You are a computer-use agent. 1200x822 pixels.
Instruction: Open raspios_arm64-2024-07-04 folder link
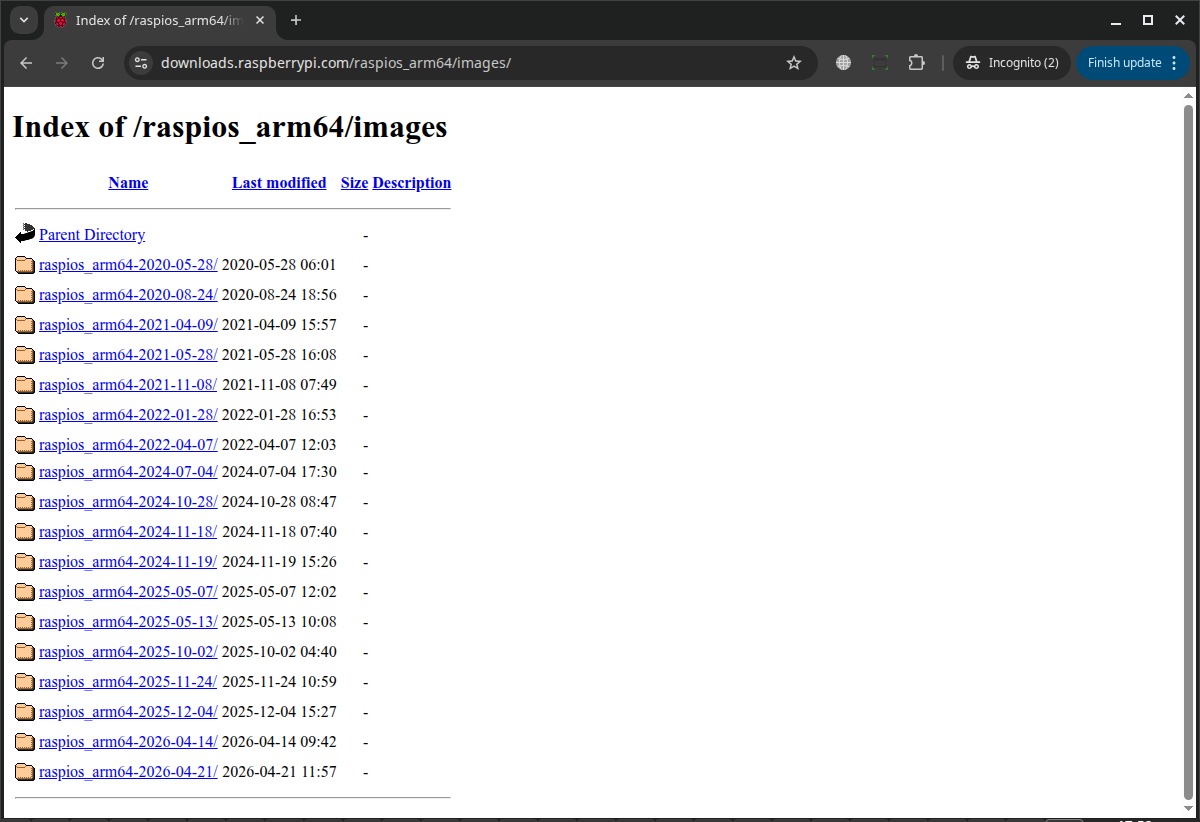128,472
